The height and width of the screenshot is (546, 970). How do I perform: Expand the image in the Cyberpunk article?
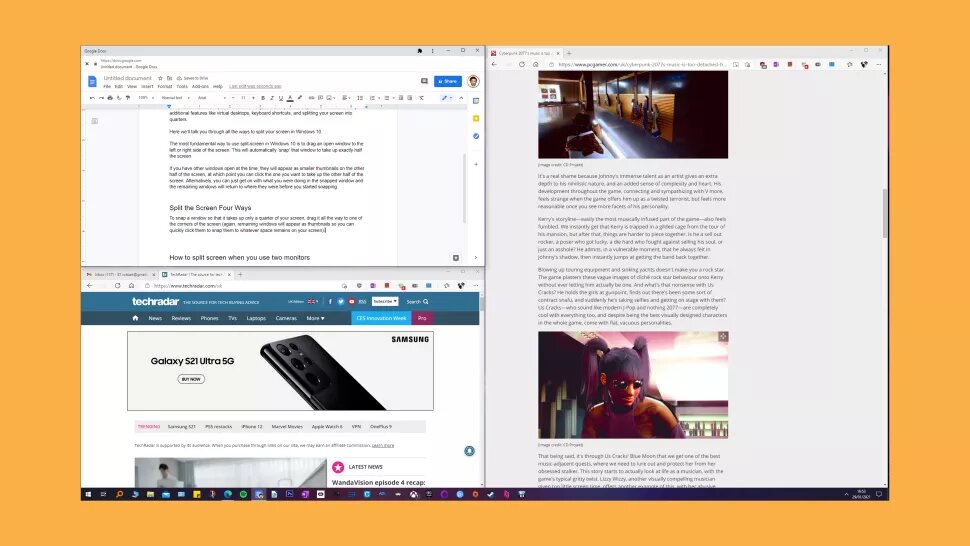[x=723, y=338]
